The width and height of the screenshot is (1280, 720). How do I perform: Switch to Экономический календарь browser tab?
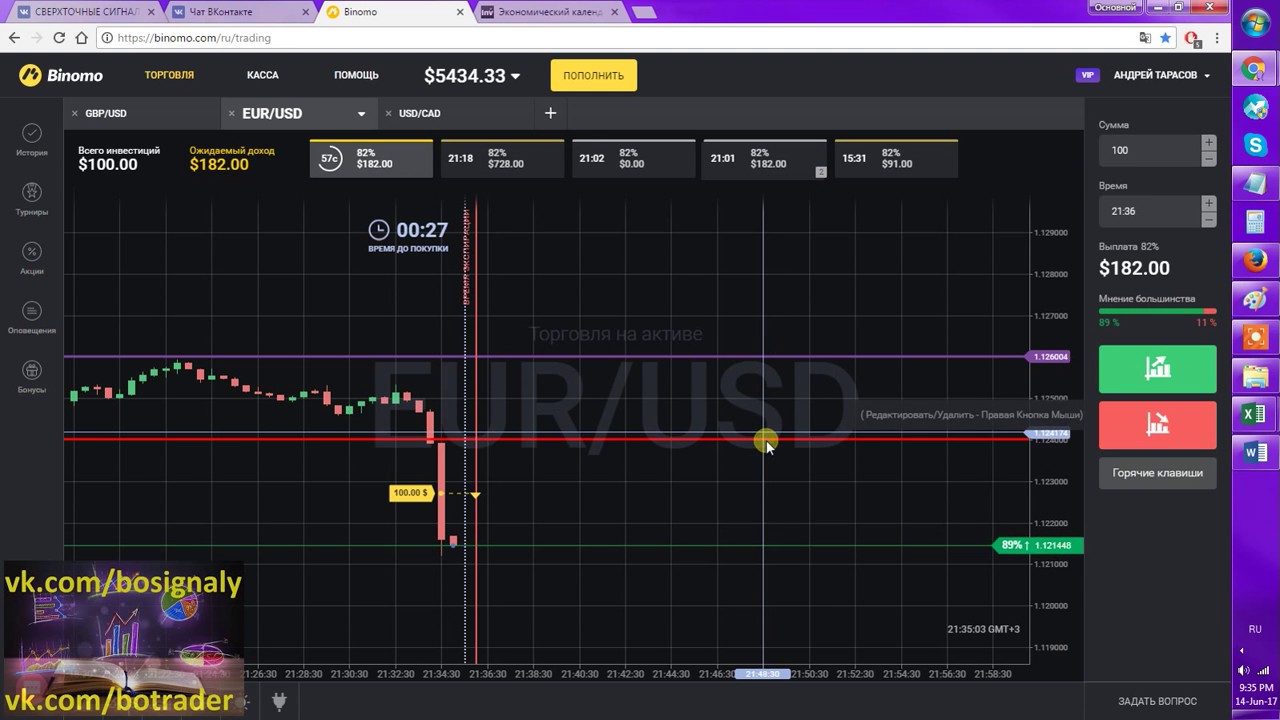pos(550,12)
